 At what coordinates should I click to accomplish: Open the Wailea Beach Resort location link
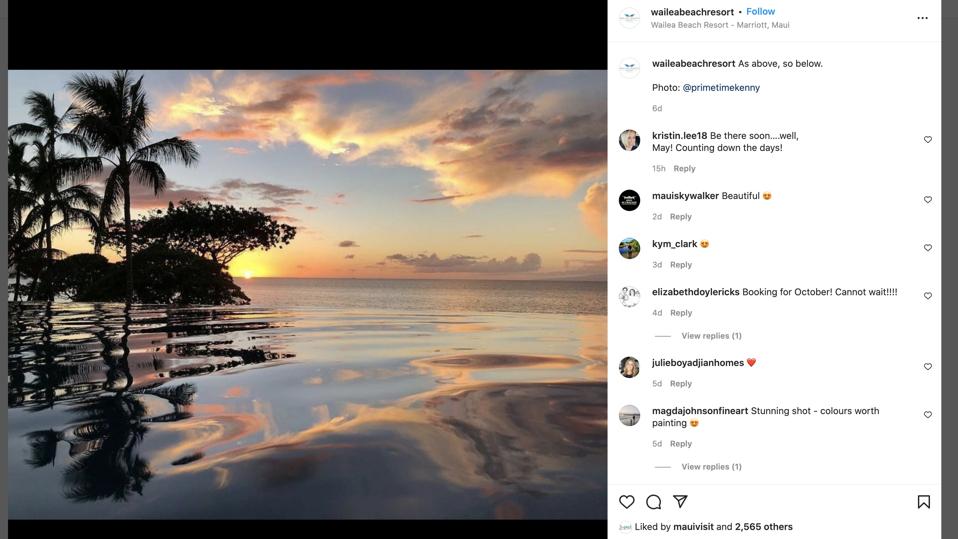point(720,25)
